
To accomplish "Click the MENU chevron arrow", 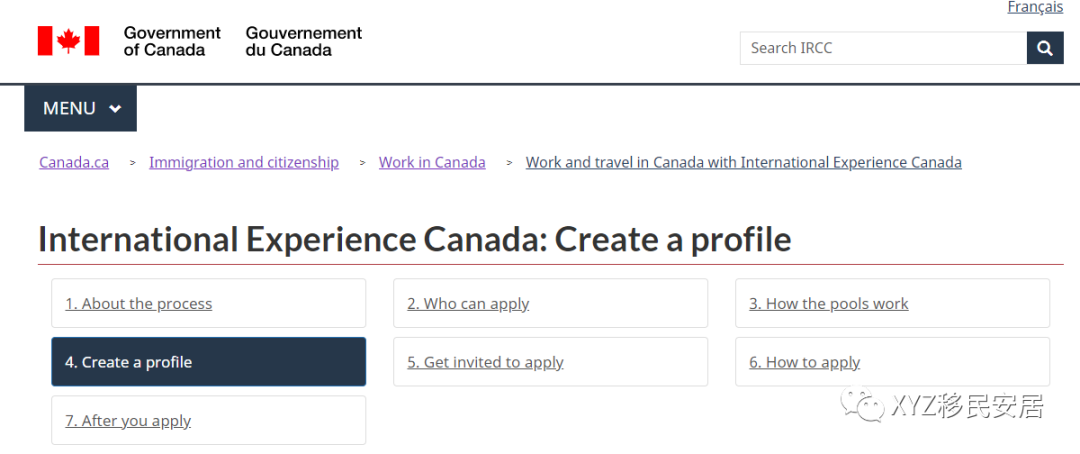I will tap(115, 109).
